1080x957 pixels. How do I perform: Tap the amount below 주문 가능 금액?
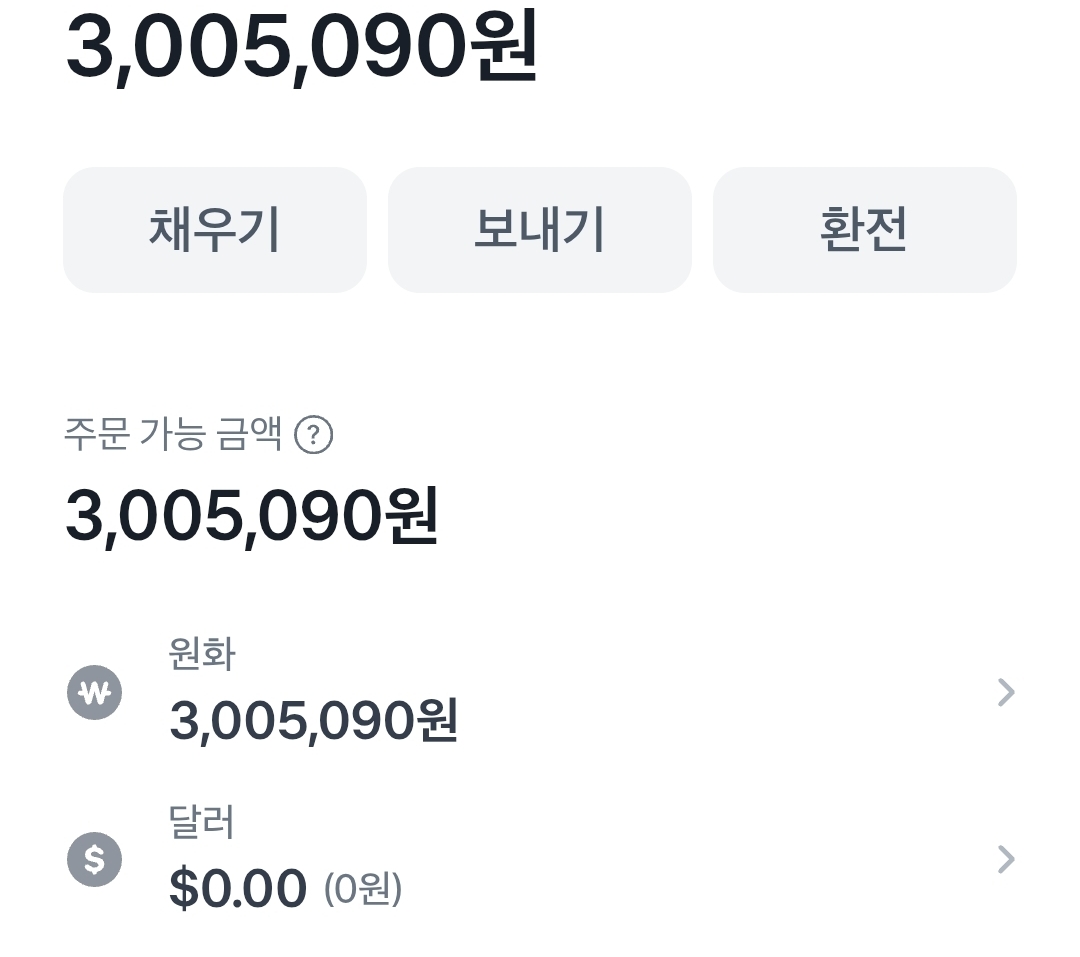point(251,517)
